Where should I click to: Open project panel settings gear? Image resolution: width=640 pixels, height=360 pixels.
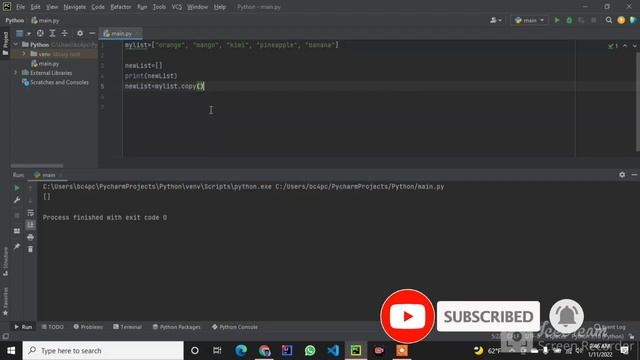pos(80,33)
